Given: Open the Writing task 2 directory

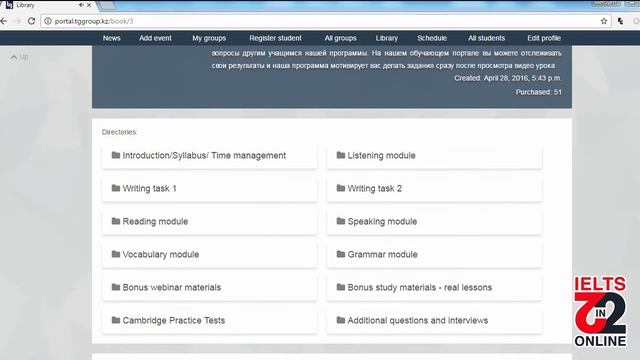Looking at the screenshot, I should pyautogui.click(x=434, y=189).
